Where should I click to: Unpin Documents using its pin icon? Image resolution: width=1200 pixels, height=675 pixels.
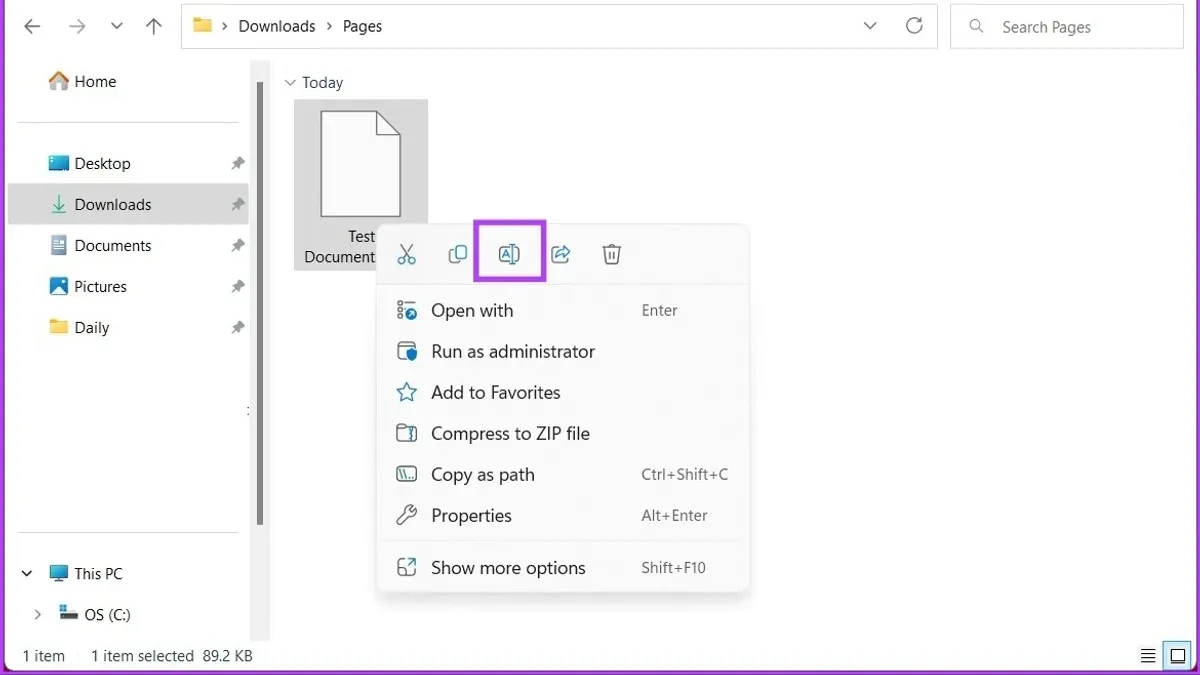(237, 245)
